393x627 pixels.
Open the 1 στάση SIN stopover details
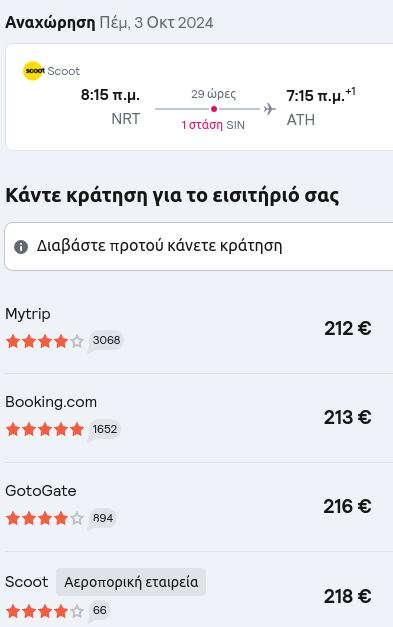click(x=213, y=125)
